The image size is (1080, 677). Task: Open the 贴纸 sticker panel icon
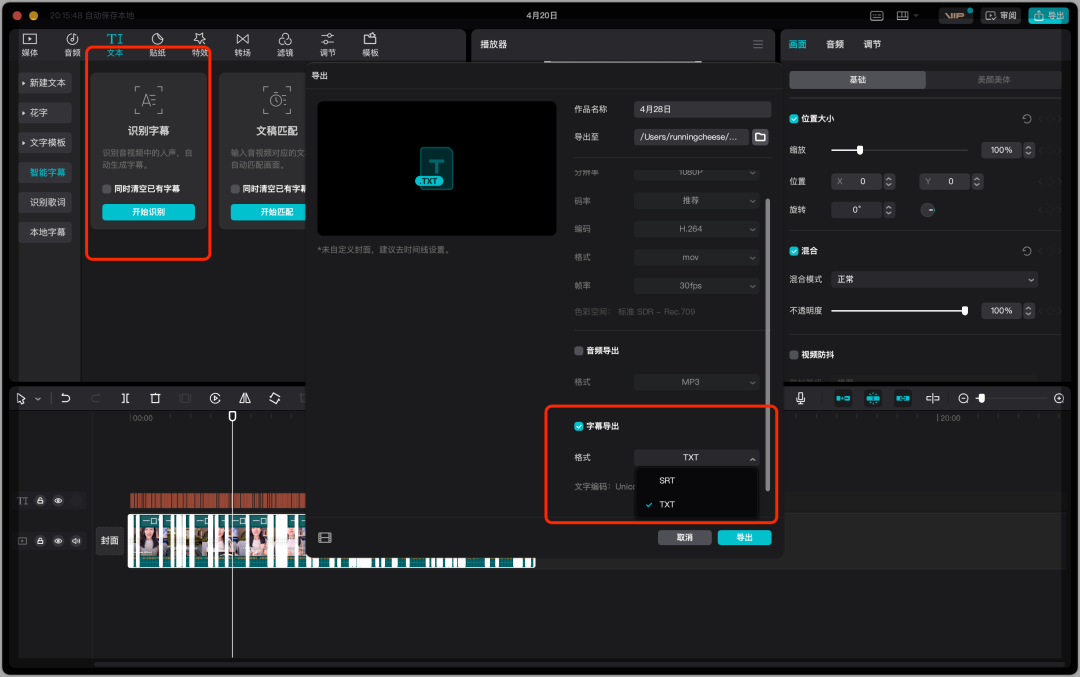[x=158, y=44]
